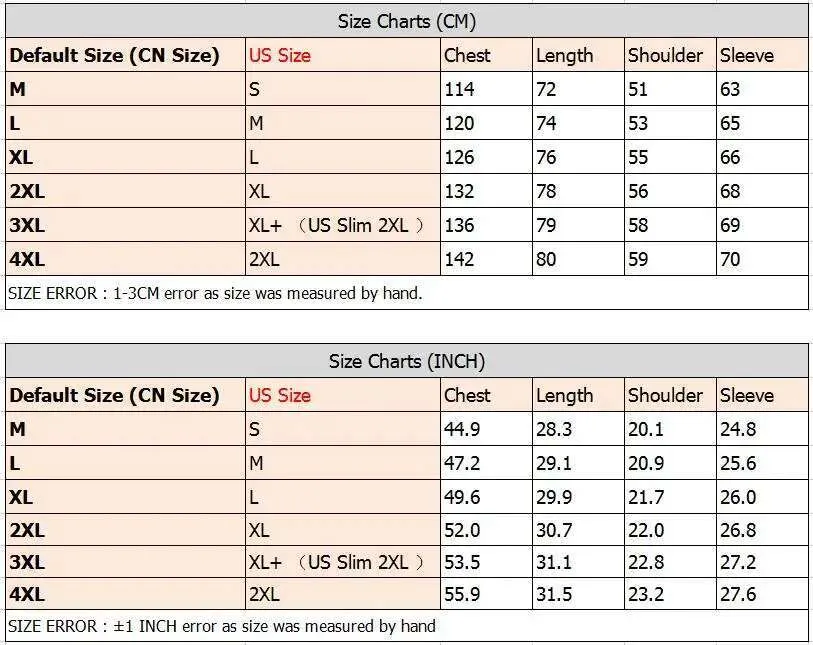Click the SIZE ERROR ±1 INCH note

222,626
